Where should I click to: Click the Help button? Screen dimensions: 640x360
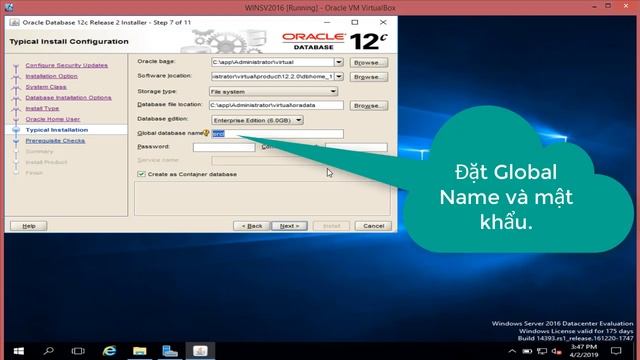tap(29, 226)
